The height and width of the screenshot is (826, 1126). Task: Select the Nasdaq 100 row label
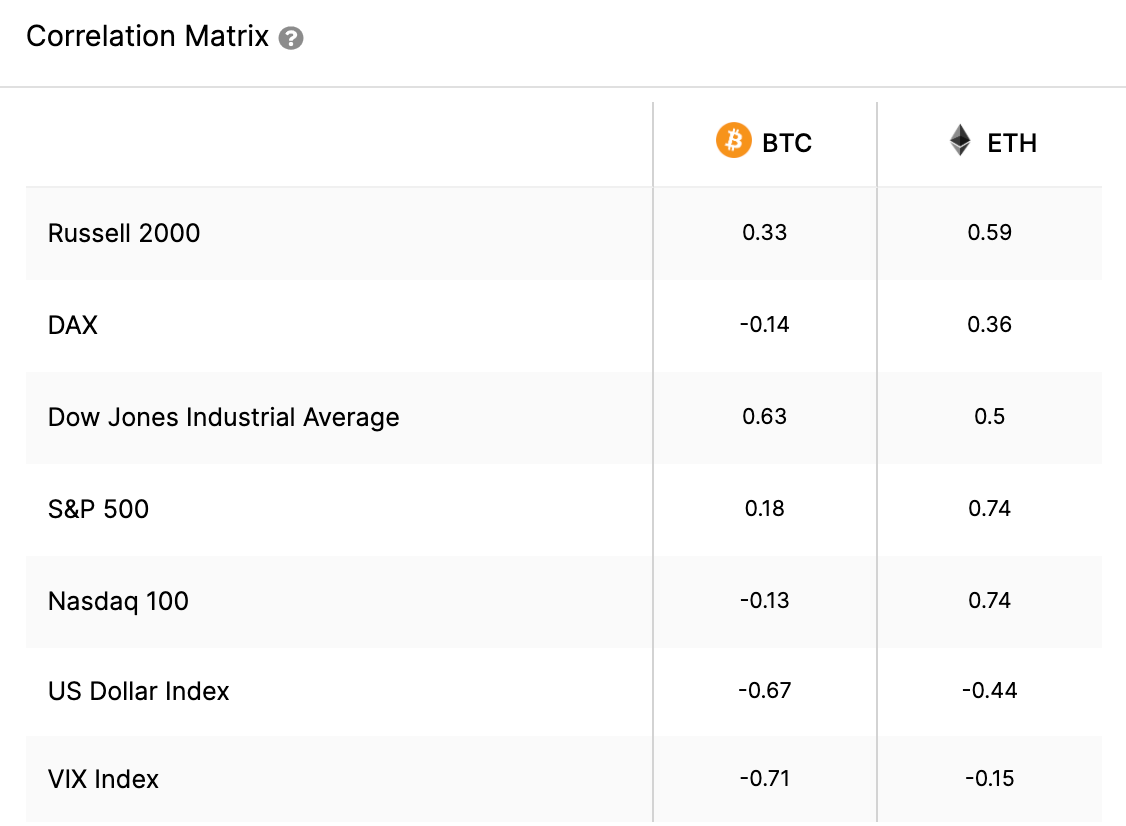(x=118, y=601)
